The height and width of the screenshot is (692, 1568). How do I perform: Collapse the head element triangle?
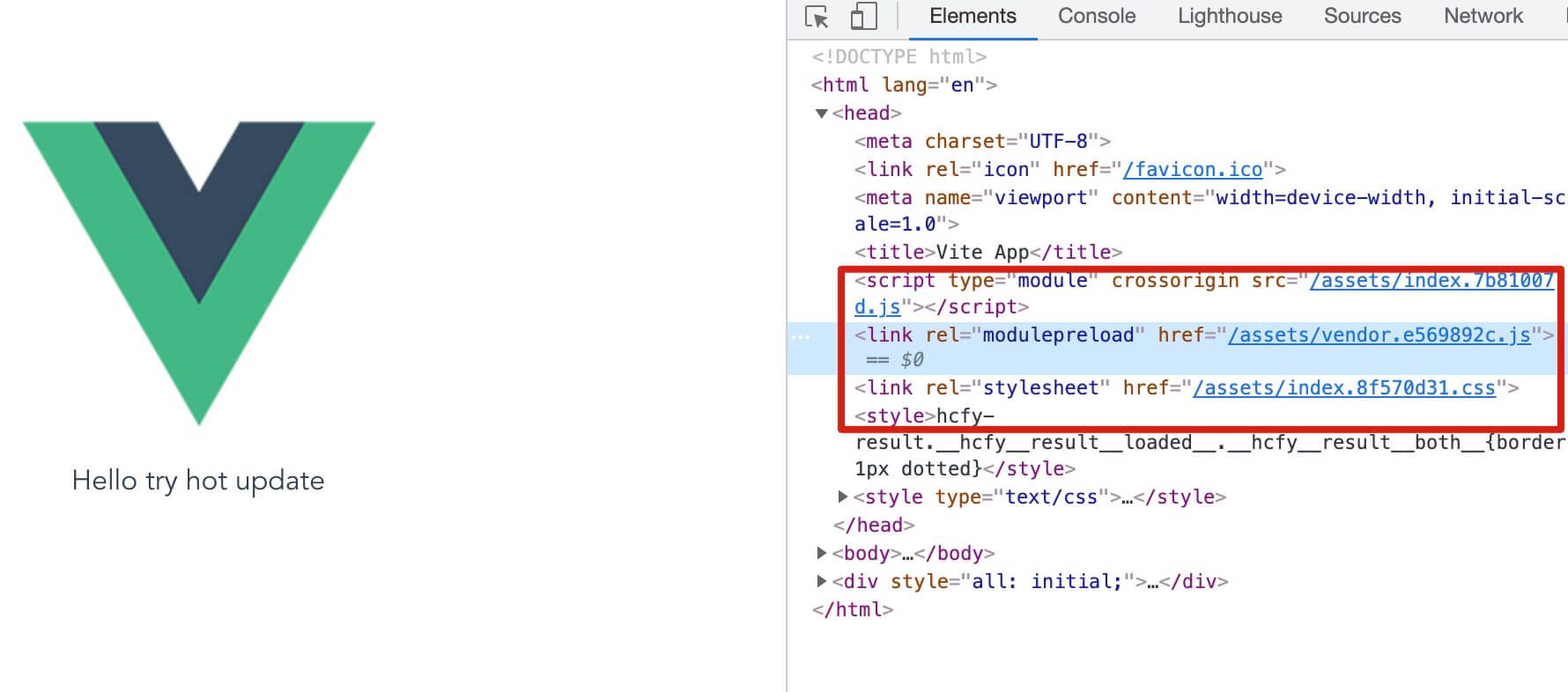pyautogui.click(x=822, y=114)
